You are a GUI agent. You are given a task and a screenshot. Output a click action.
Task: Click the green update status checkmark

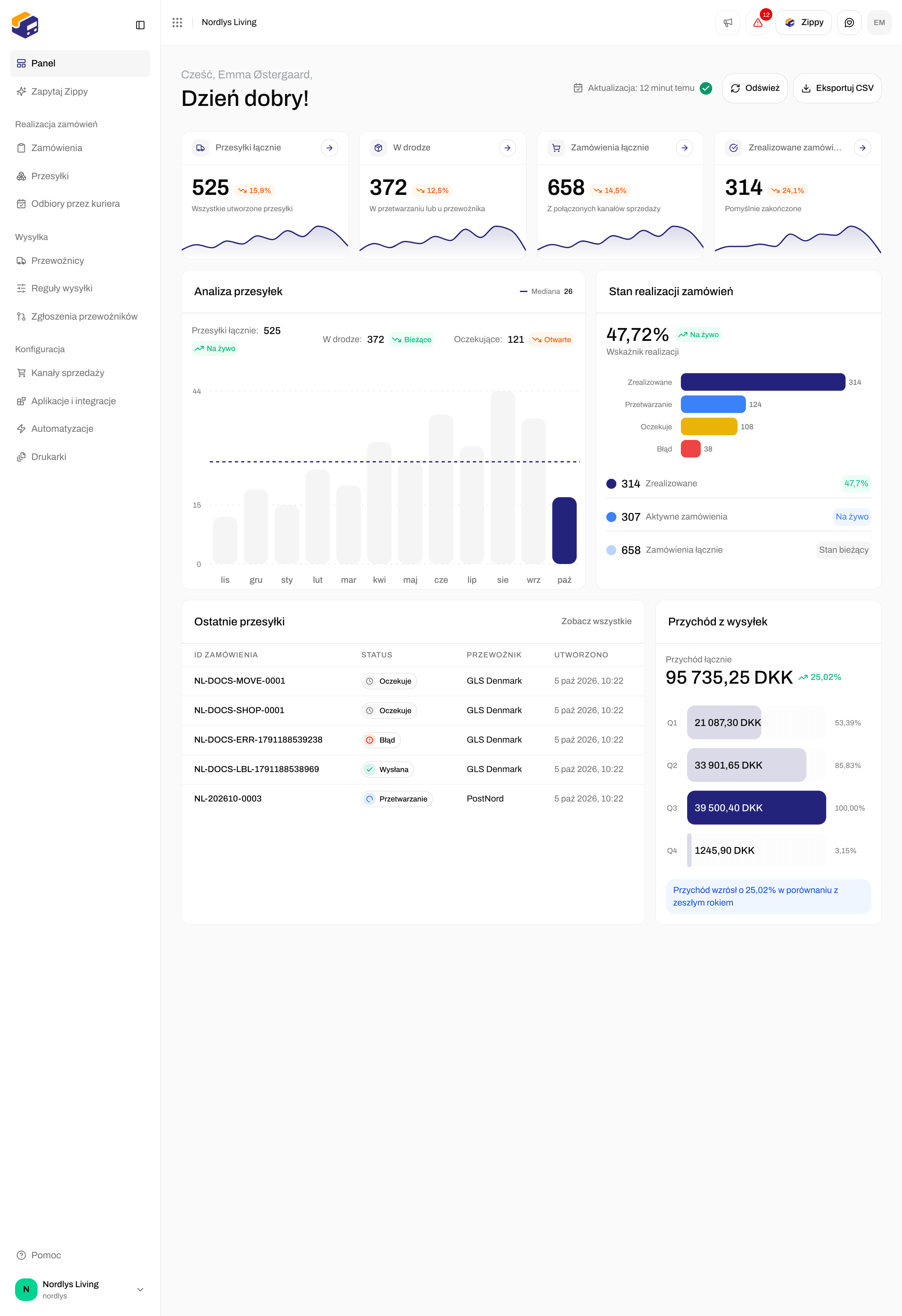(x=706, y=88)
